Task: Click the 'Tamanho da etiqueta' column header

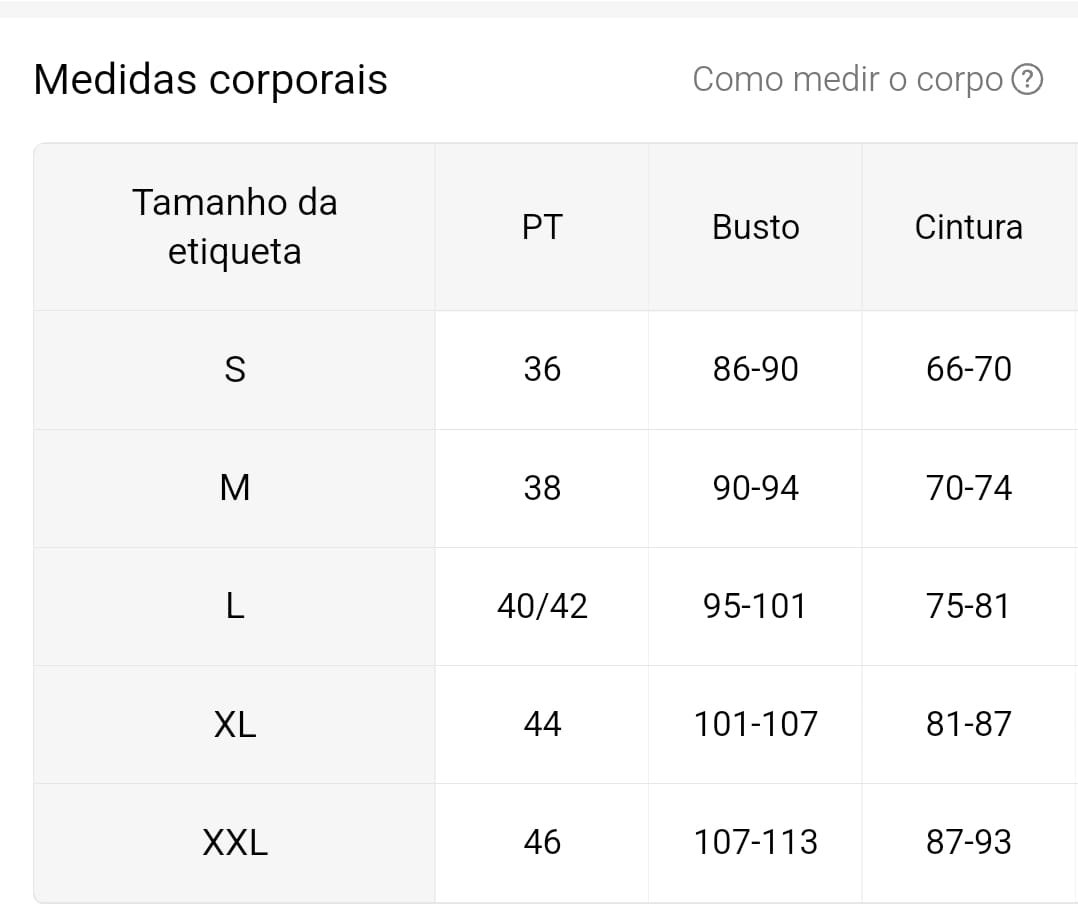Action: point(234,227)
